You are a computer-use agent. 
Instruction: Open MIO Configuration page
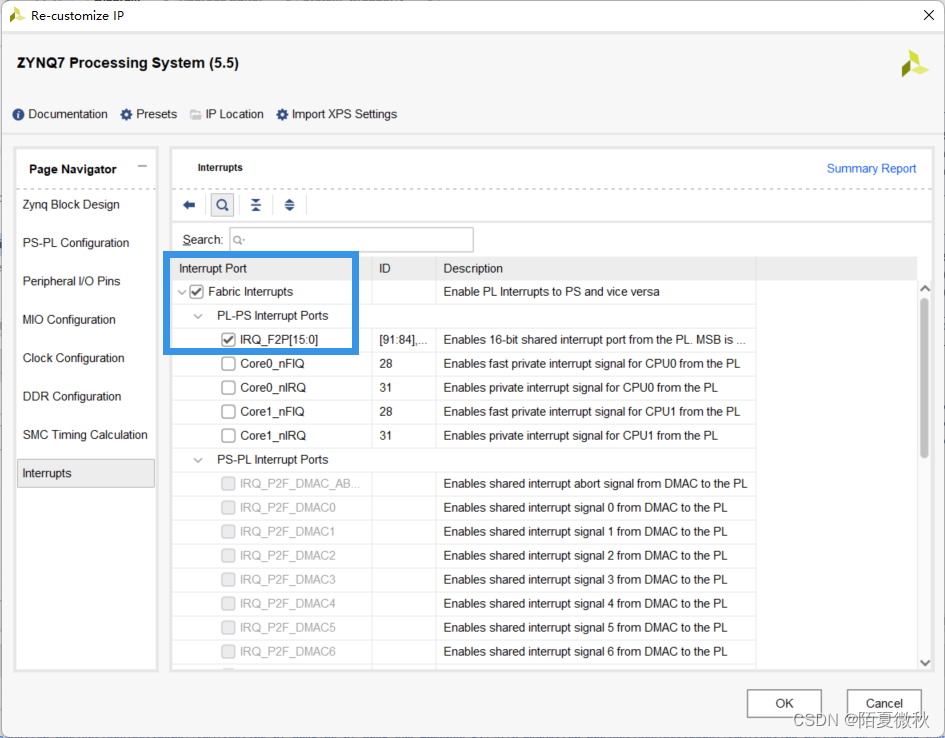(x=69, y=320)
